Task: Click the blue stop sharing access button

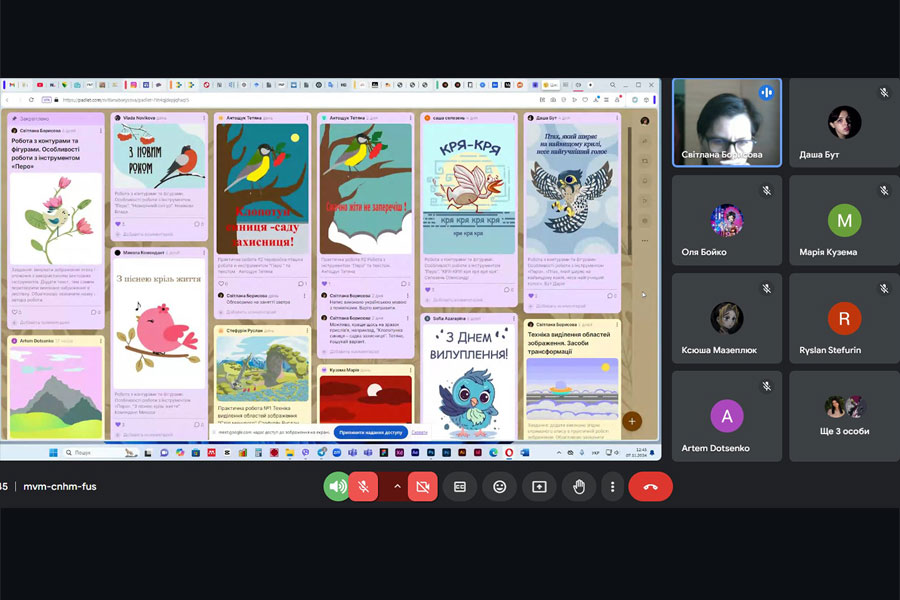Action: (371, 432)
